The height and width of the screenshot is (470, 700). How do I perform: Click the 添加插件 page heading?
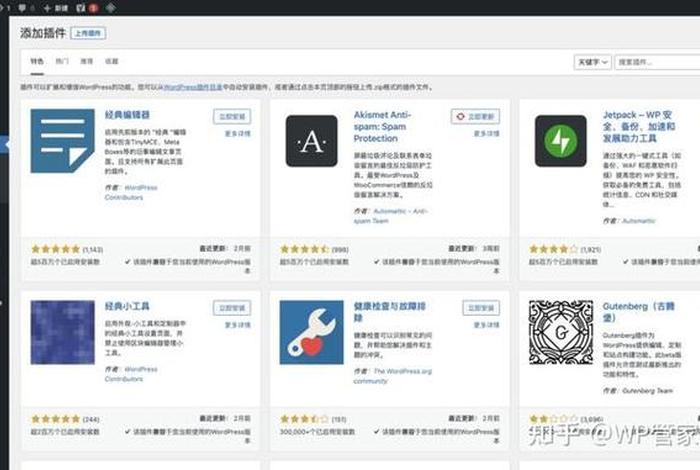[x=42, y=33]
